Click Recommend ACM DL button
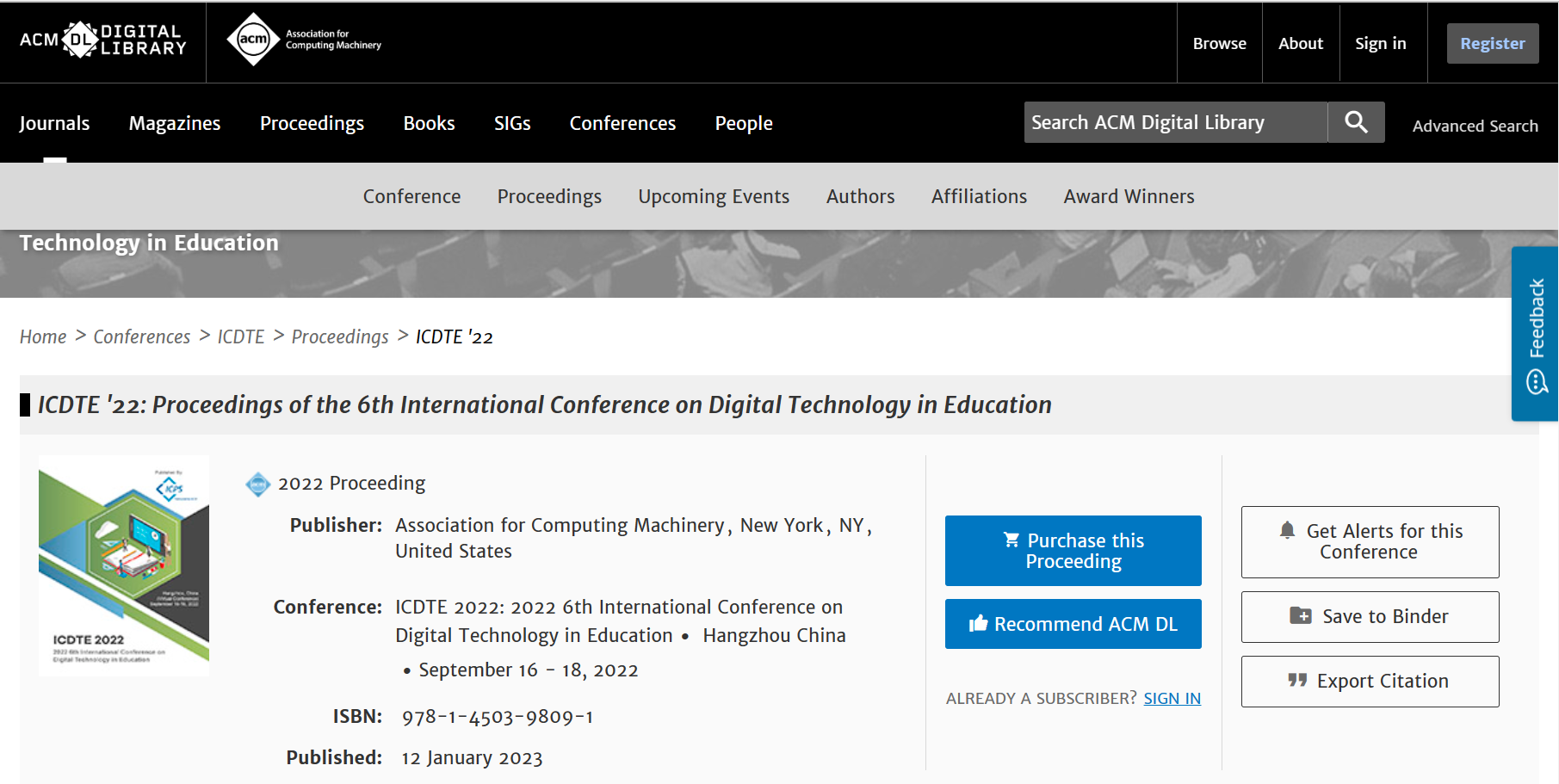 pos(1073,624)
